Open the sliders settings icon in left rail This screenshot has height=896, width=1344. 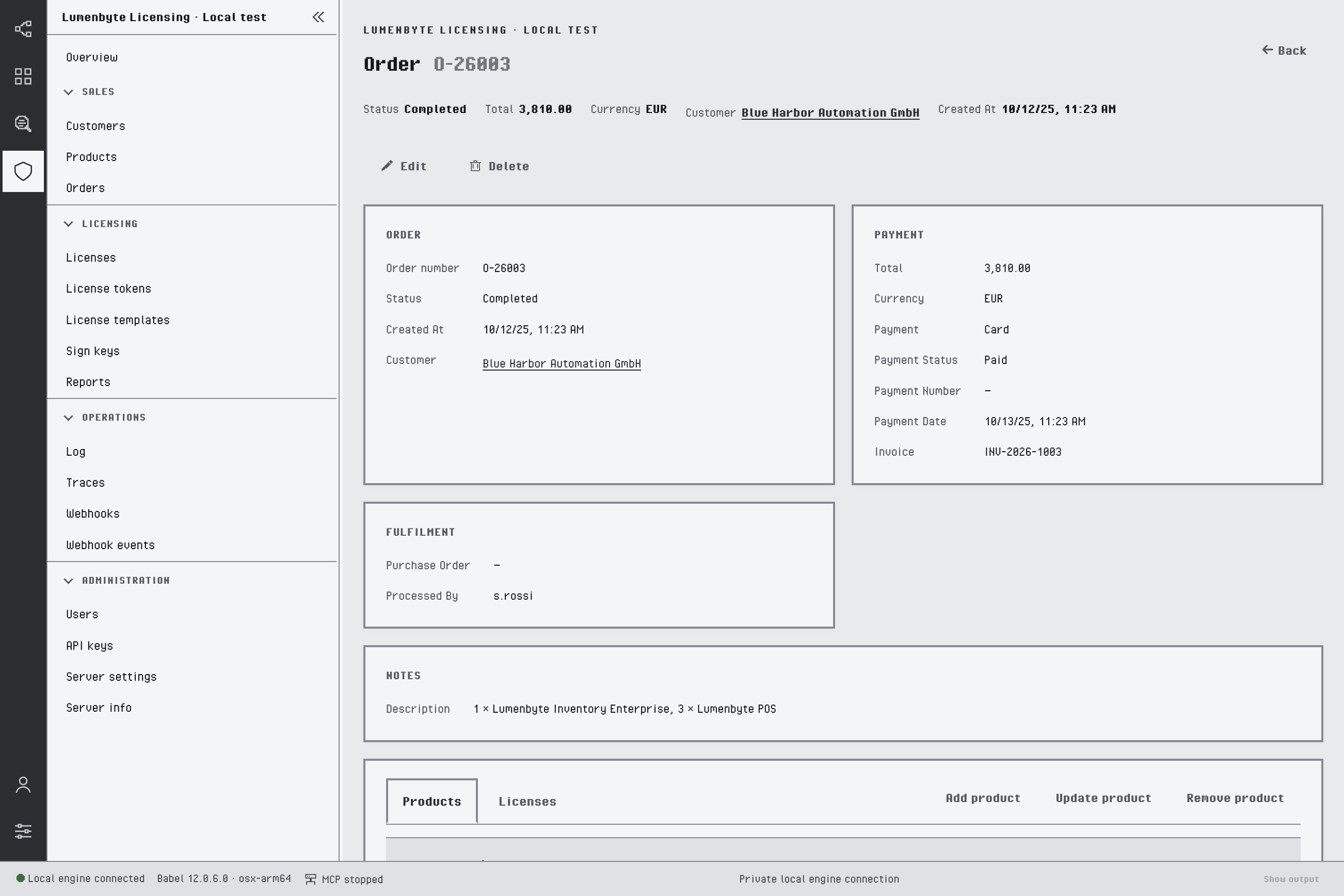click(23, 831)
